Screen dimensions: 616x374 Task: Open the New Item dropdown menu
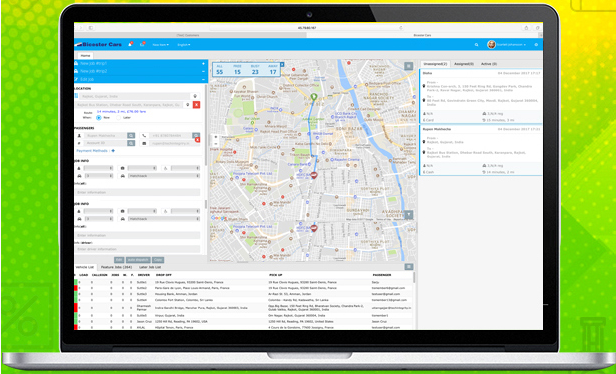point(161,45)
